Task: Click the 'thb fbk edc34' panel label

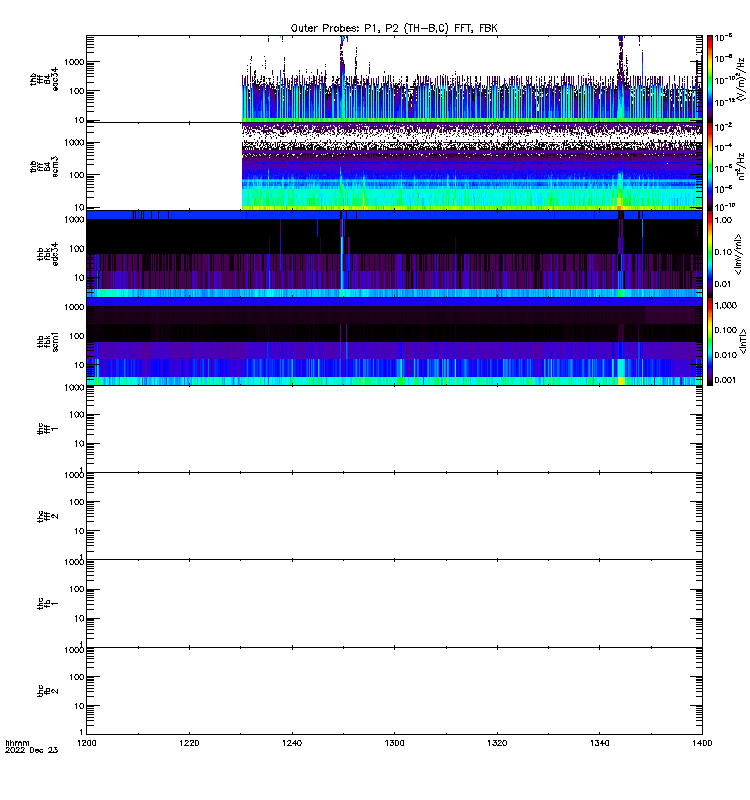Action: pos(47,254)
